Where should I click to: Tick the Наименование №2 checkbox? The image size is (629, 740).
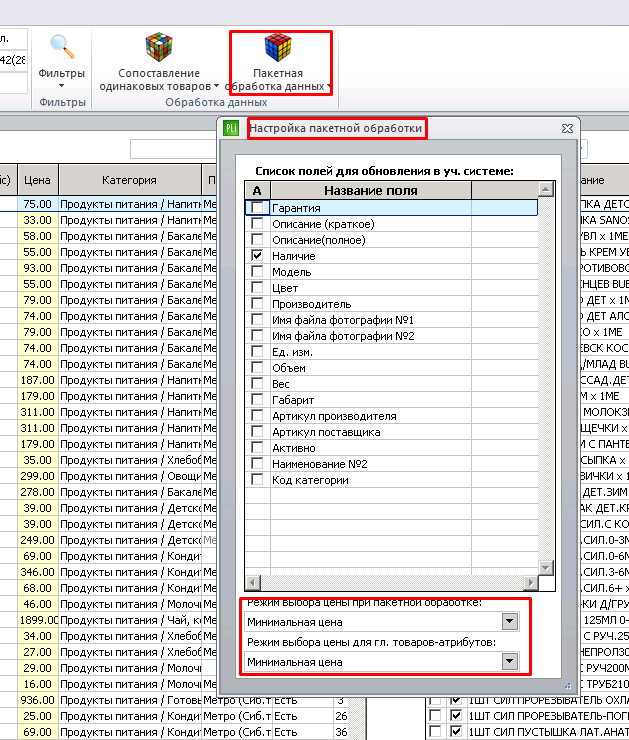tap(257, 463)
